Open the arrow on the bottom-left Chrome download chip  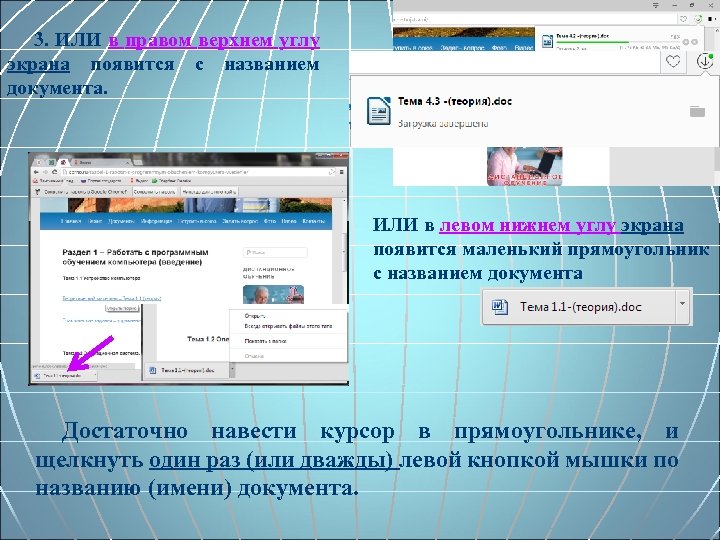pyautogui.click(x=95, y=376)
